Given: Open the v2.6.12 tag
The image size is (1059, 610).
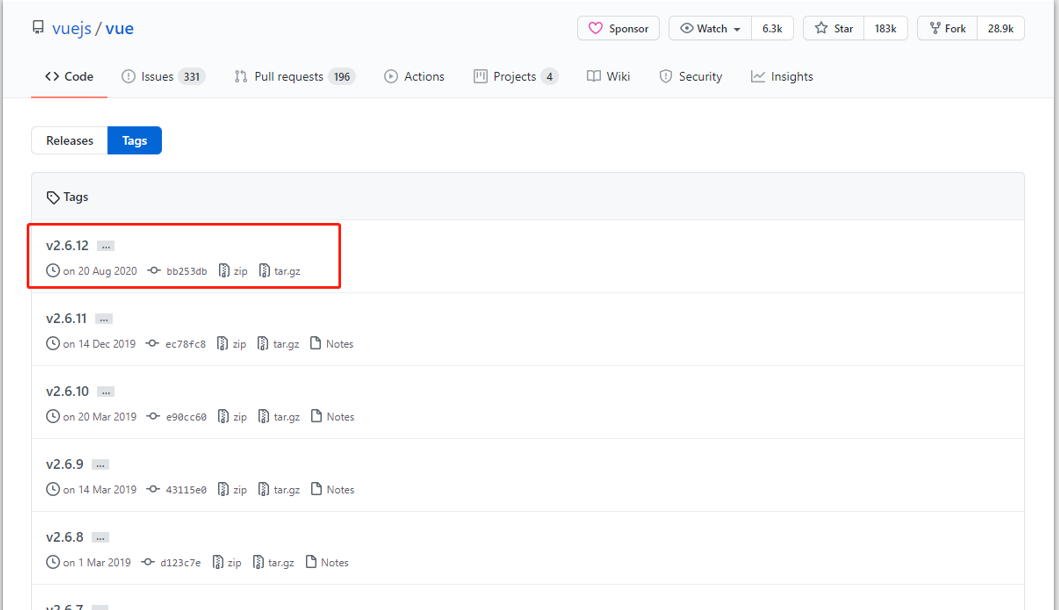Looking at the screenshot, I should tap(67, 245).
